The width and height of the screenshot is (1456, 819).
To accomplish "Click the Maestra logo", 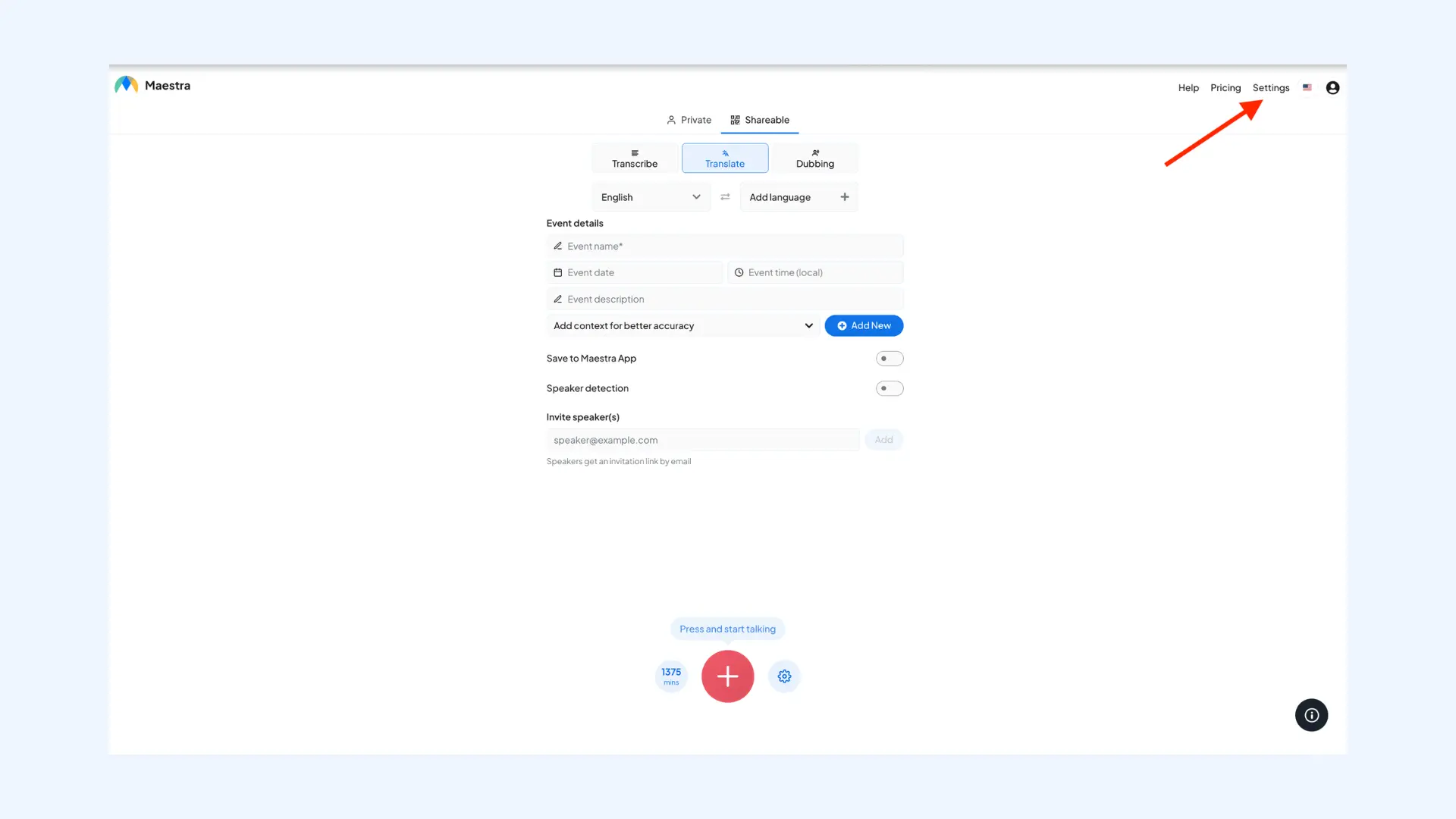I will click(152, 85).
